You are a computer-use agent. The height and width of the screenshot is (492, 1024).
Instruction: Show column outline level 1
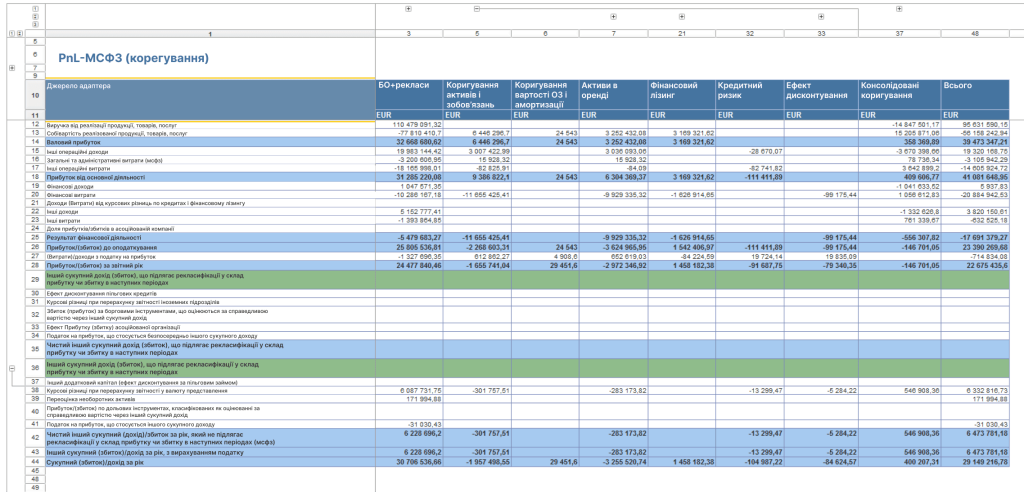coord(35,9)
